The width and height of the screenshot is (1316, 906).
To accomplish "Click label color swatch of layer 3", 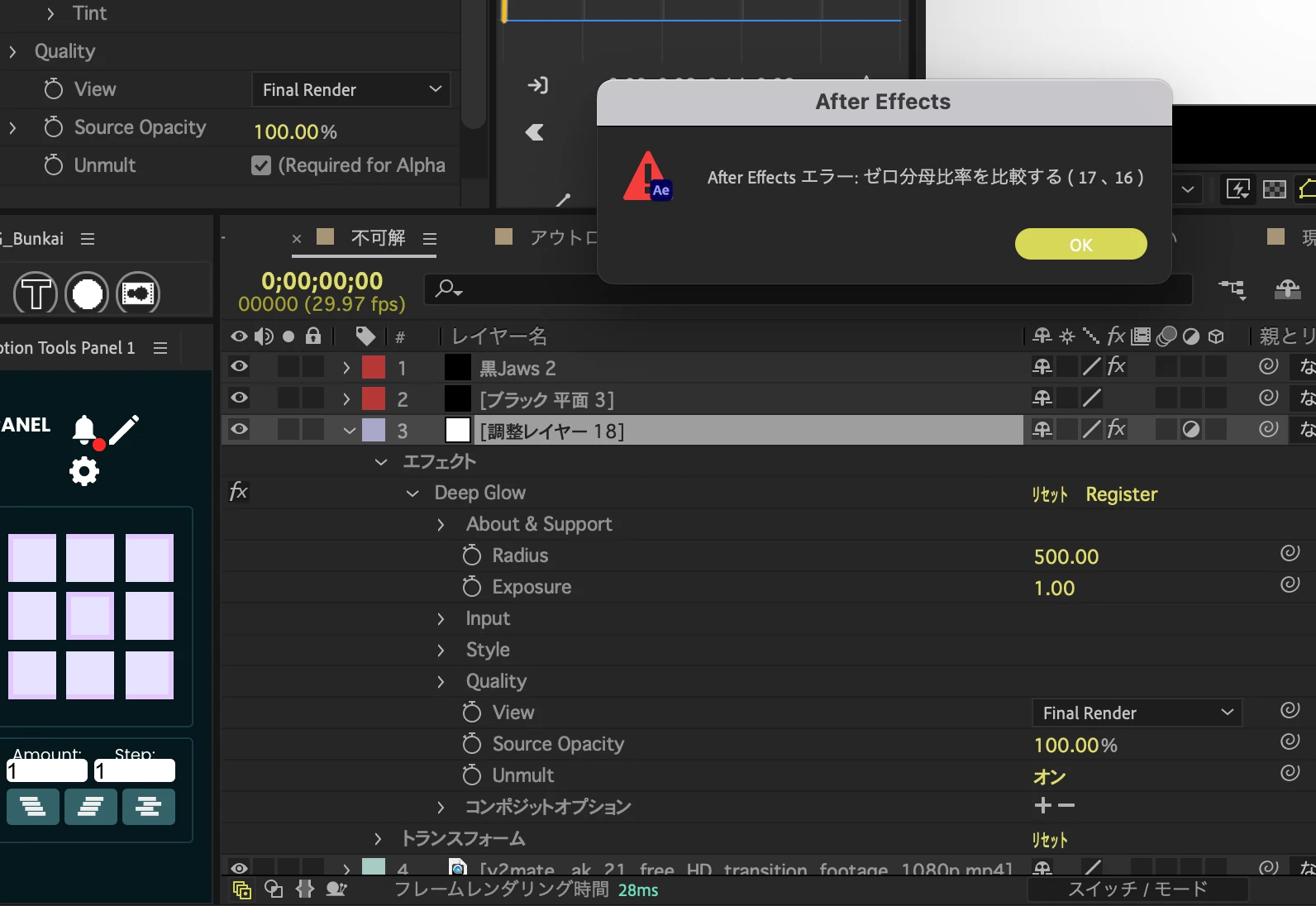I will click(374, 430).
